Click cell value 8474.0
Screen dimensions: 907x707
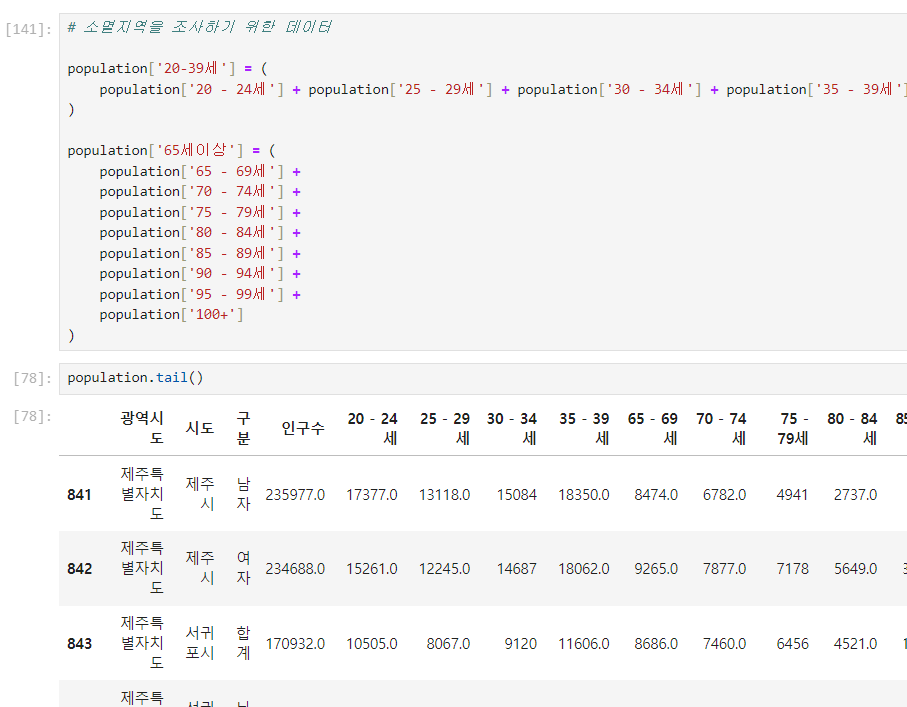pos(656,495)
